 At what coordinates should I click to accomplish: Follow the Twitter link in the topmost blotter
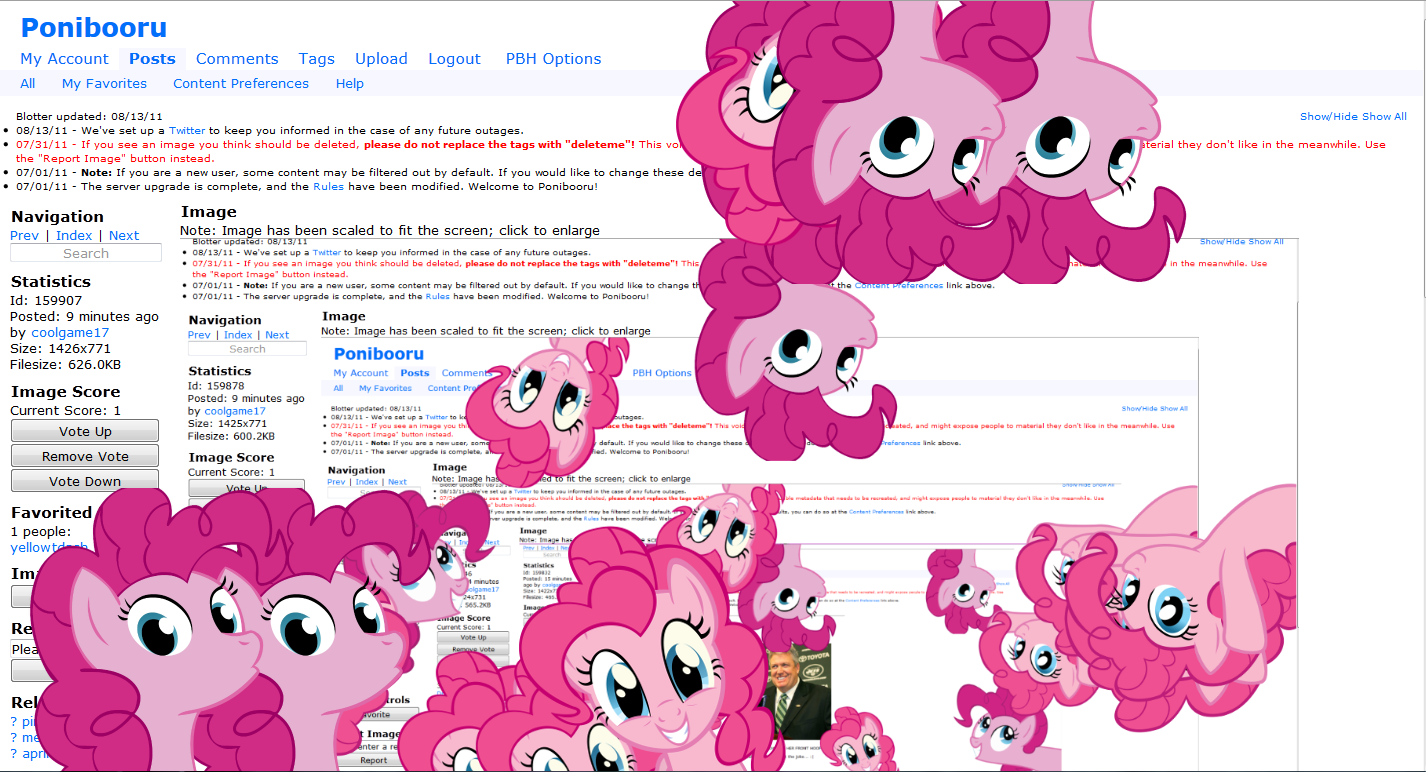[x=187, y=131]
